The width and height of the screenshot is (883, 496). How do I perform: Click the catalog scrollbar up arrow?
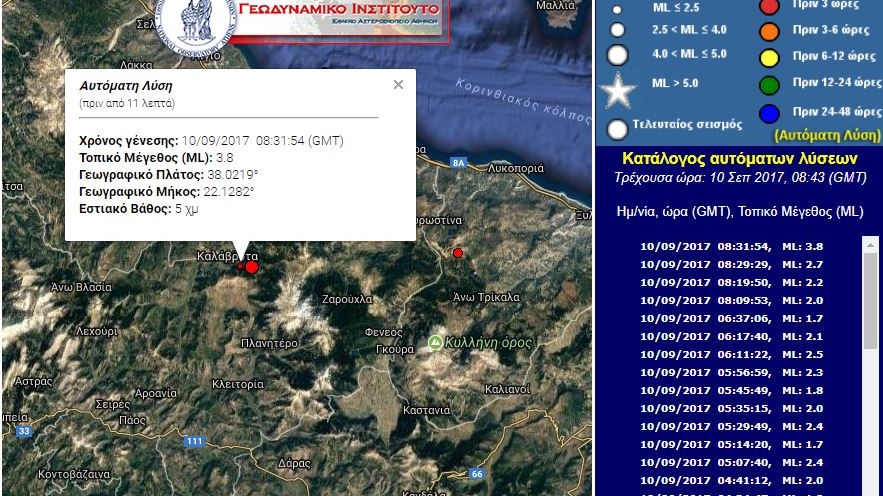[869, 244]
